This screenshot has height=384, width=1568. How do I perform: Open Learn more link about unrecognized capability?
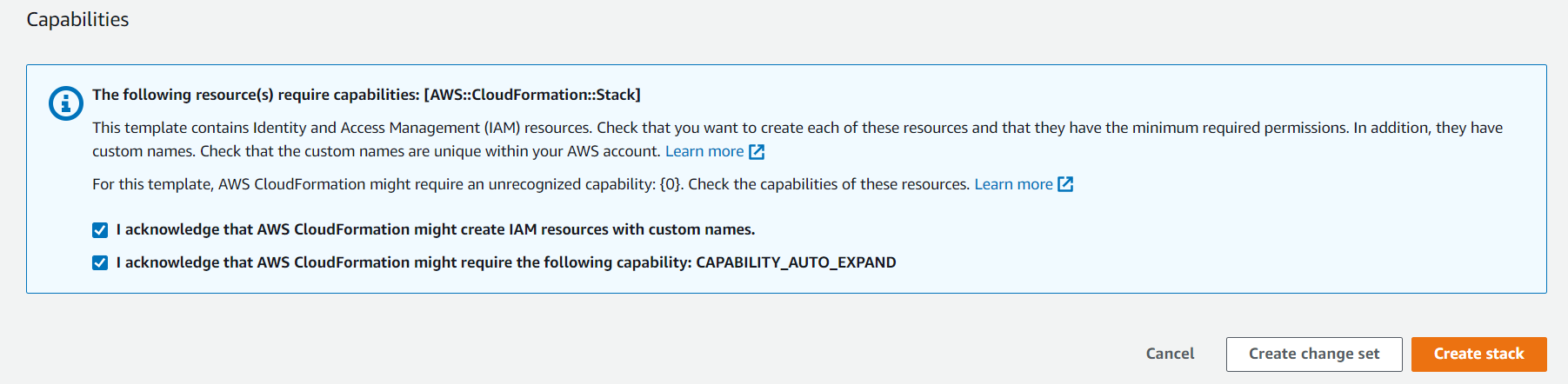click(x=1013, y=184)
